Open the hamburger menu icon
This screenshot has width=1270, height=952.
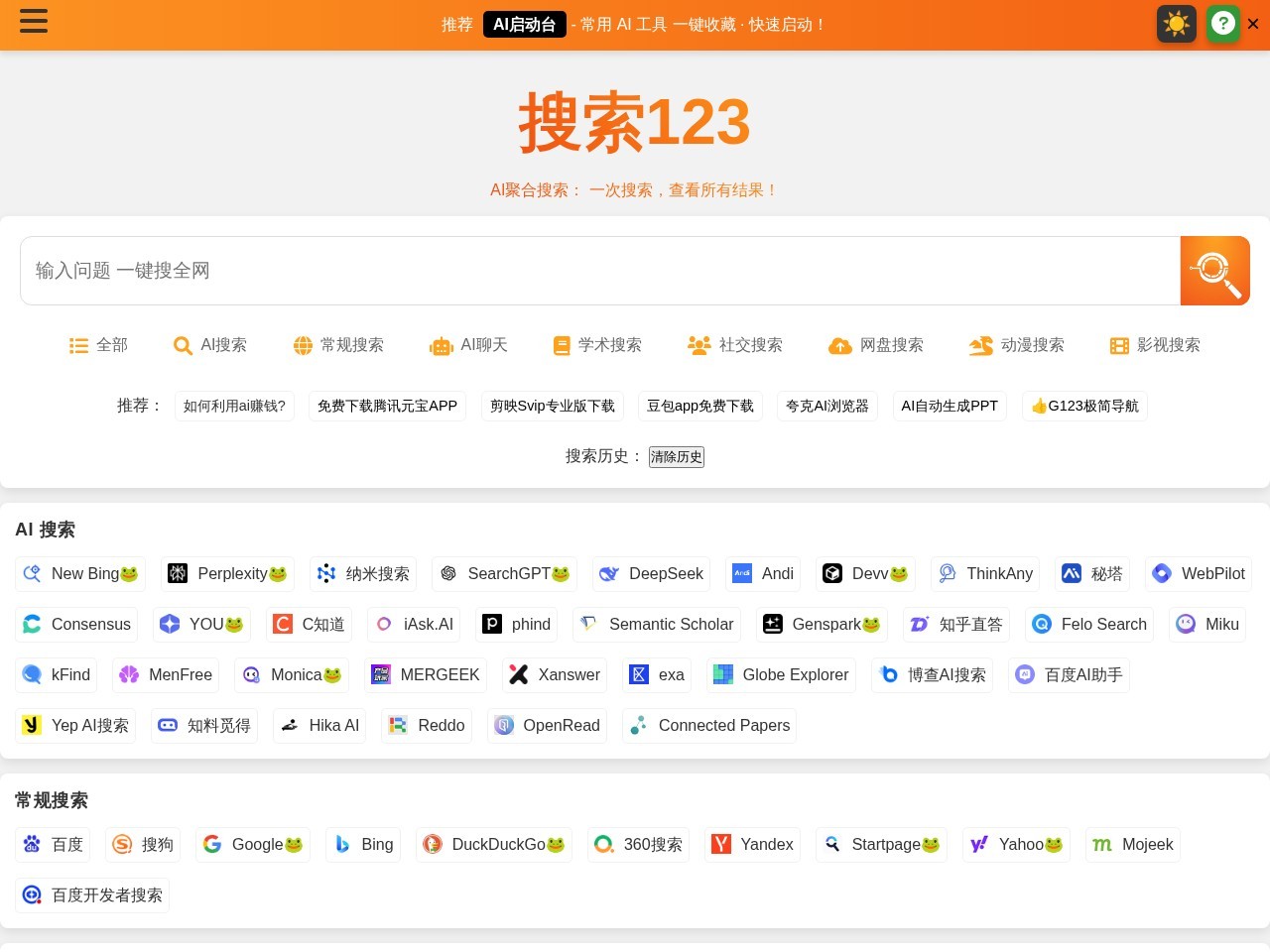point(34,21)
